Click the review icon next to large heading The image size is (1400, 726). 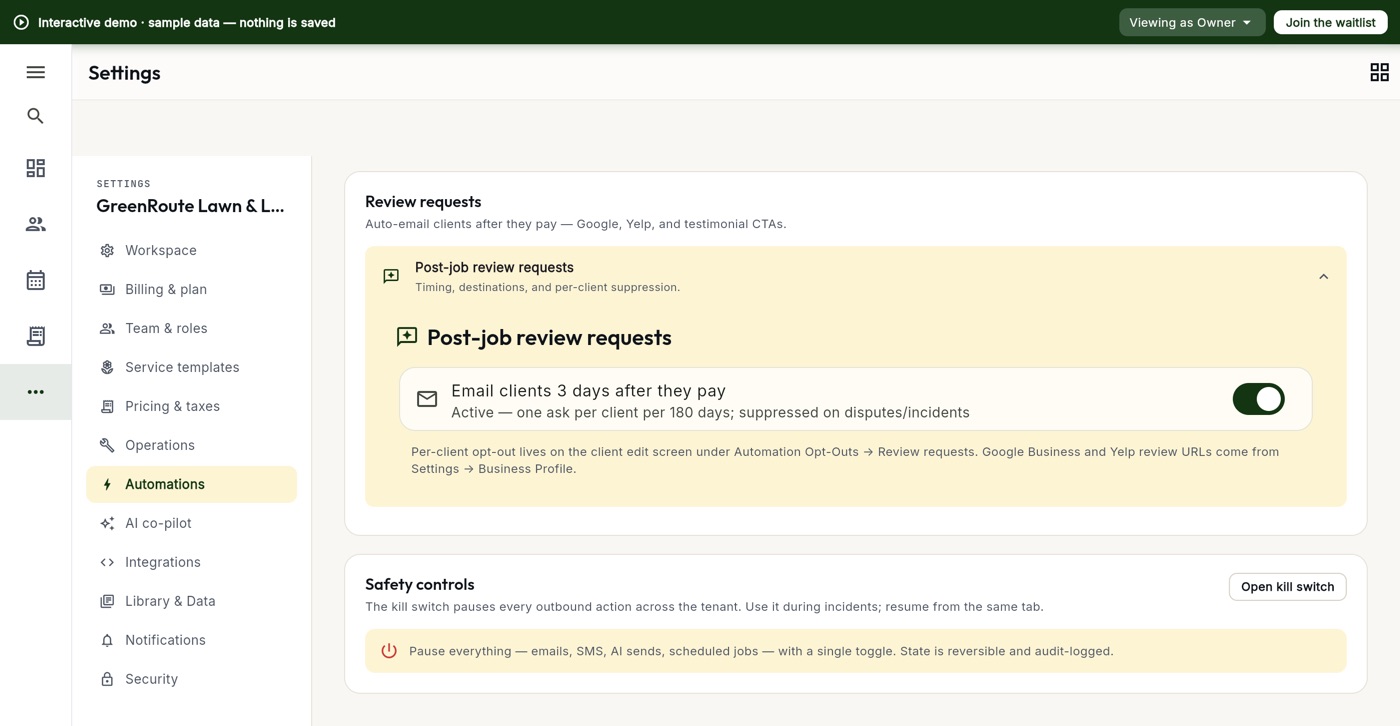[407, 337]
